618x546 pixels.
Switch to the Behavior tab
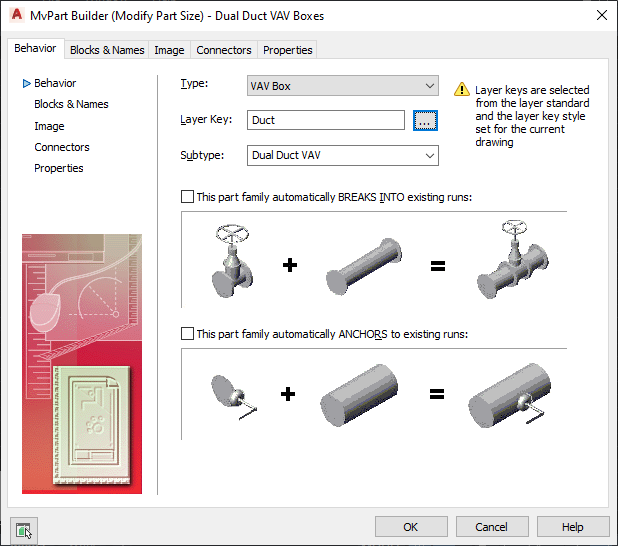pos(35,48)
